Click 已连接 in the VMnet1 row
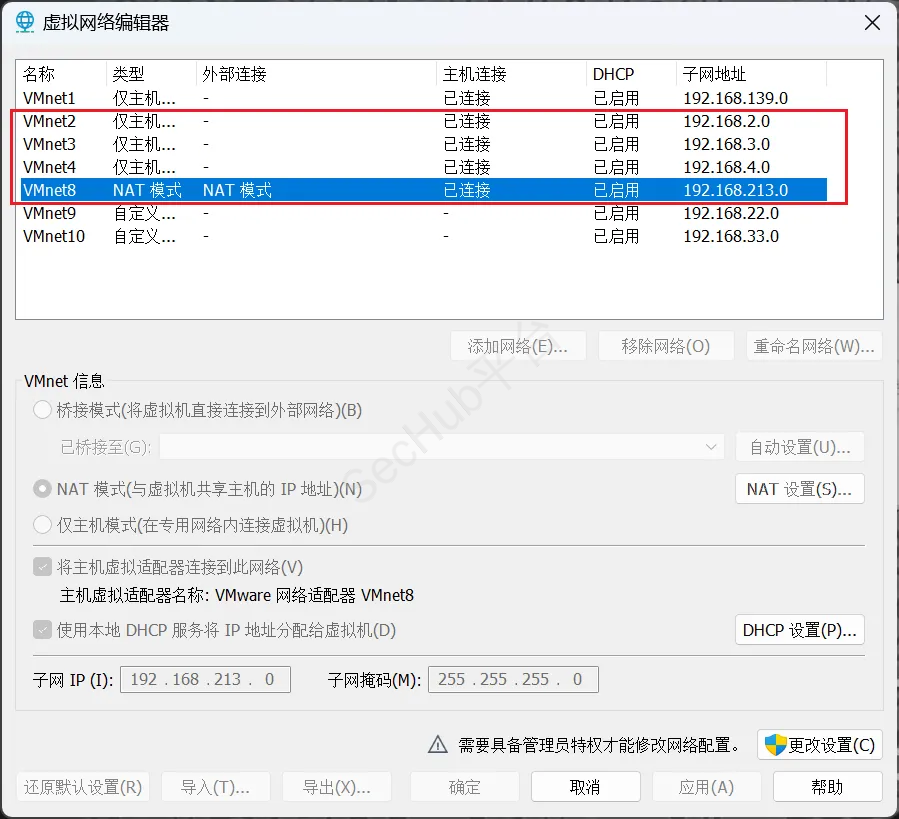This screenshot has width=899, height=819. [x=467, y=98]
